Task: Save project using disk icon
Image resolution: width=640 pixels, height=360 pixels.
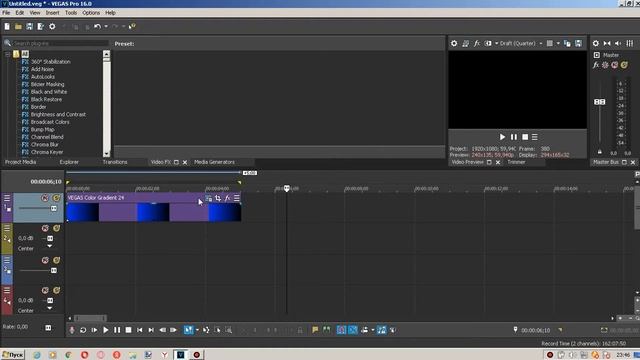Action: click(x=29, y=27)
